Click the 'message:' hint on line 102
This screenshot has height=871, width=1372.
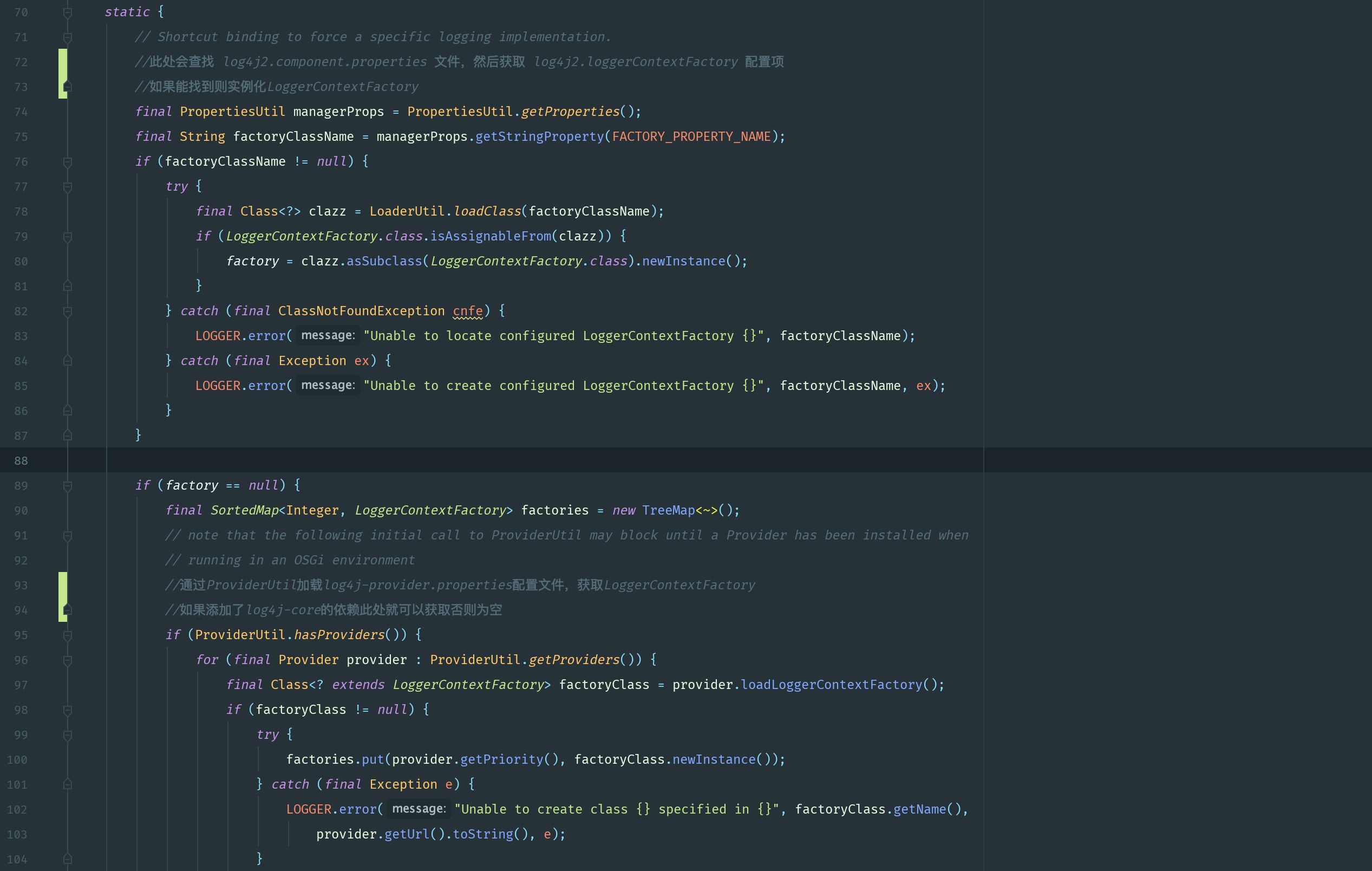click(419, 809)
